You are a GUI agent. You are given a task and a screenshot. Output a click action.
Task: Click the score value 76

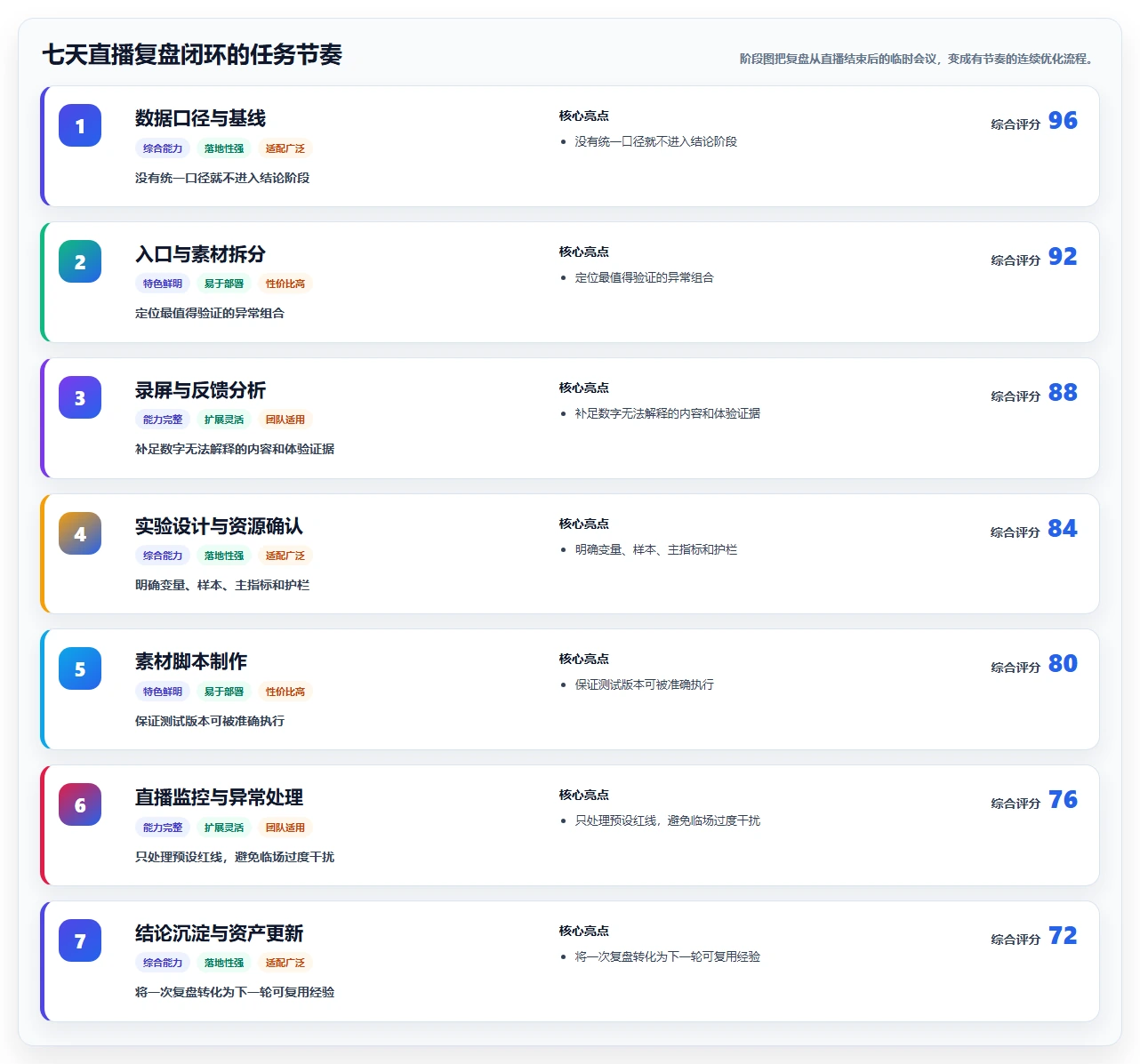click(1063, 799)
